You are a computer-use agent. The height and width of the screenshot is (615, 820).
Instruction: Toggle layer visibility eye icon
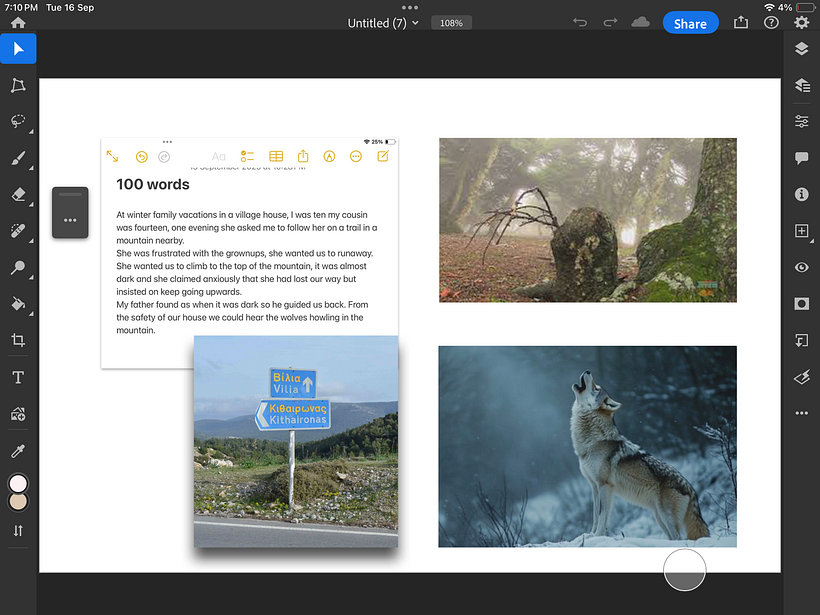click(801, 267)
